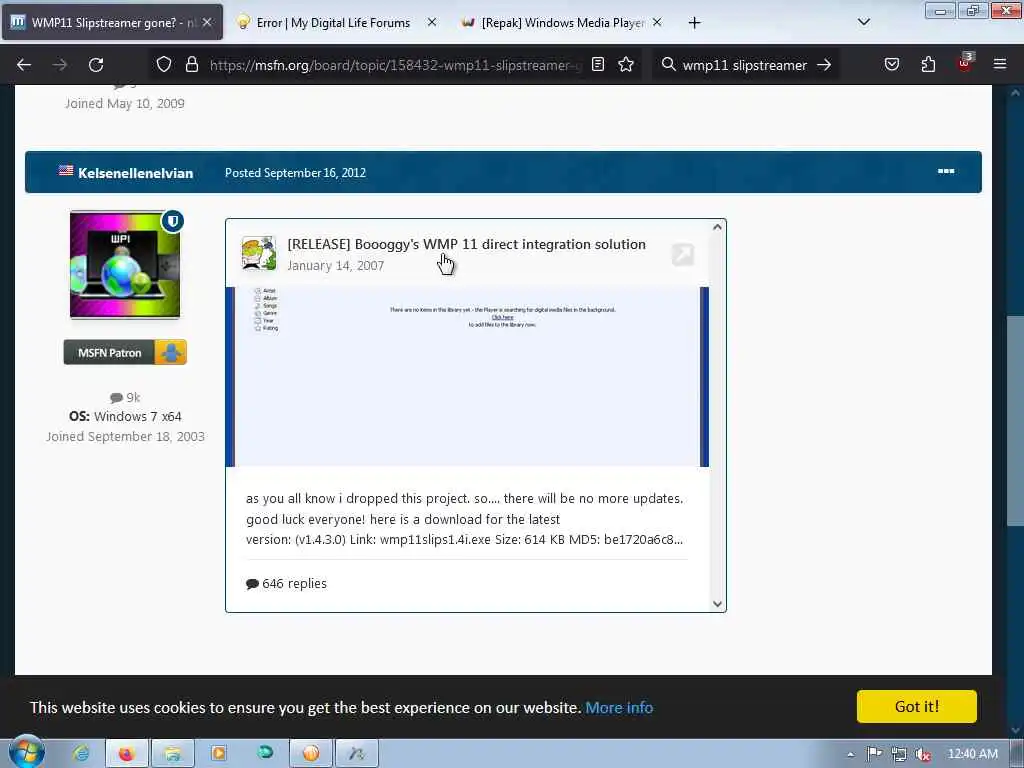Image resolution: width=1024 pixels, height=768 pixels.
Task: Switch to WMP11 Slipstreamer gone tab
Action: [x=112, y=23]
